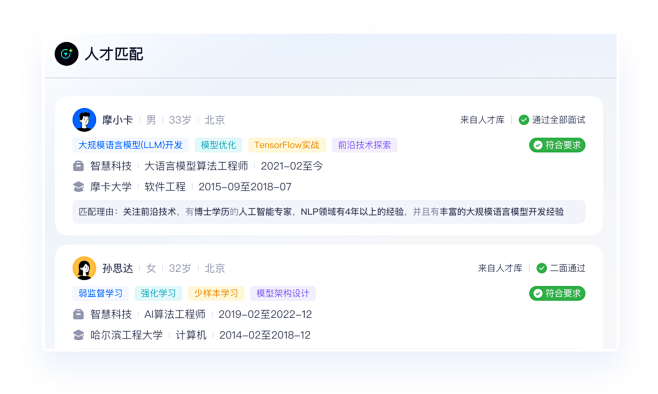Select the 模型优化 tag
The image size is (658, 394).
[218, 145]
